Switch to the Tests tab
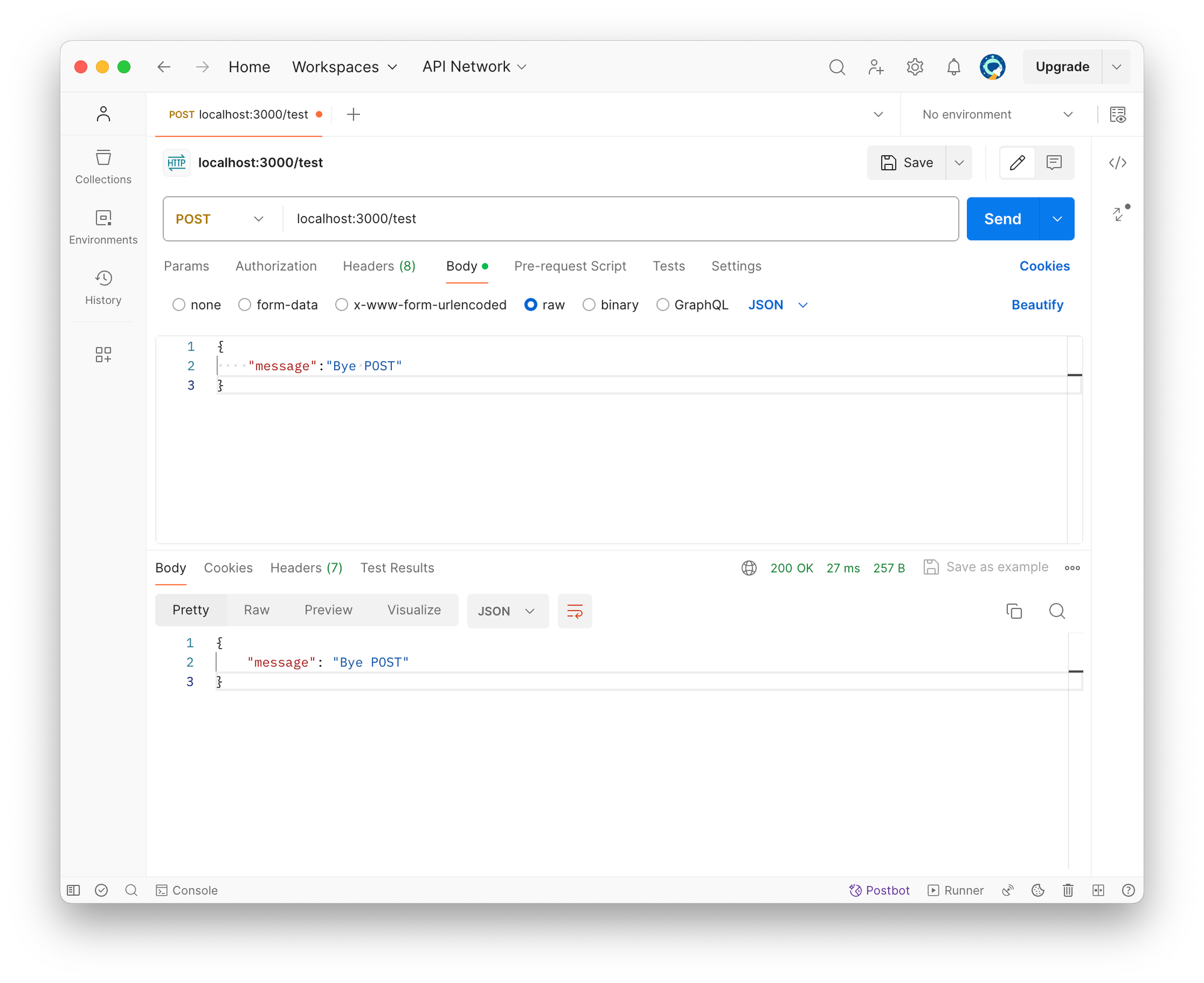This screenshot has height=983, width=1204. click(x=669, y=266)
